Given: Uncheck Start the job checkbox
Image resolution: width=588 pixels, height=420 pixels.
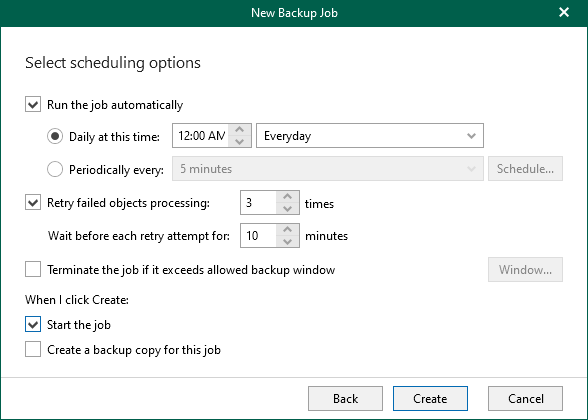Looking at the screenshot, I should (x=33, y=324).
